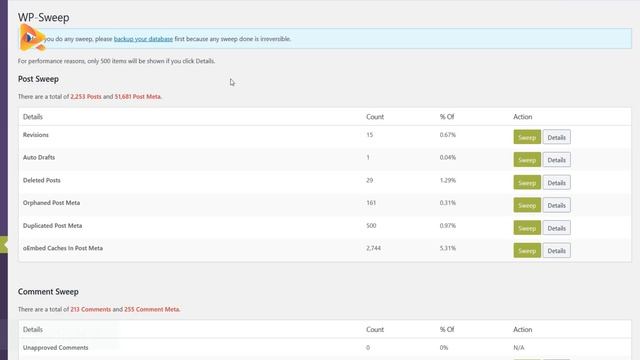Click the 5.31% value for oEmbed Caches
640x360 pixels.
click(x=448, y=248)
